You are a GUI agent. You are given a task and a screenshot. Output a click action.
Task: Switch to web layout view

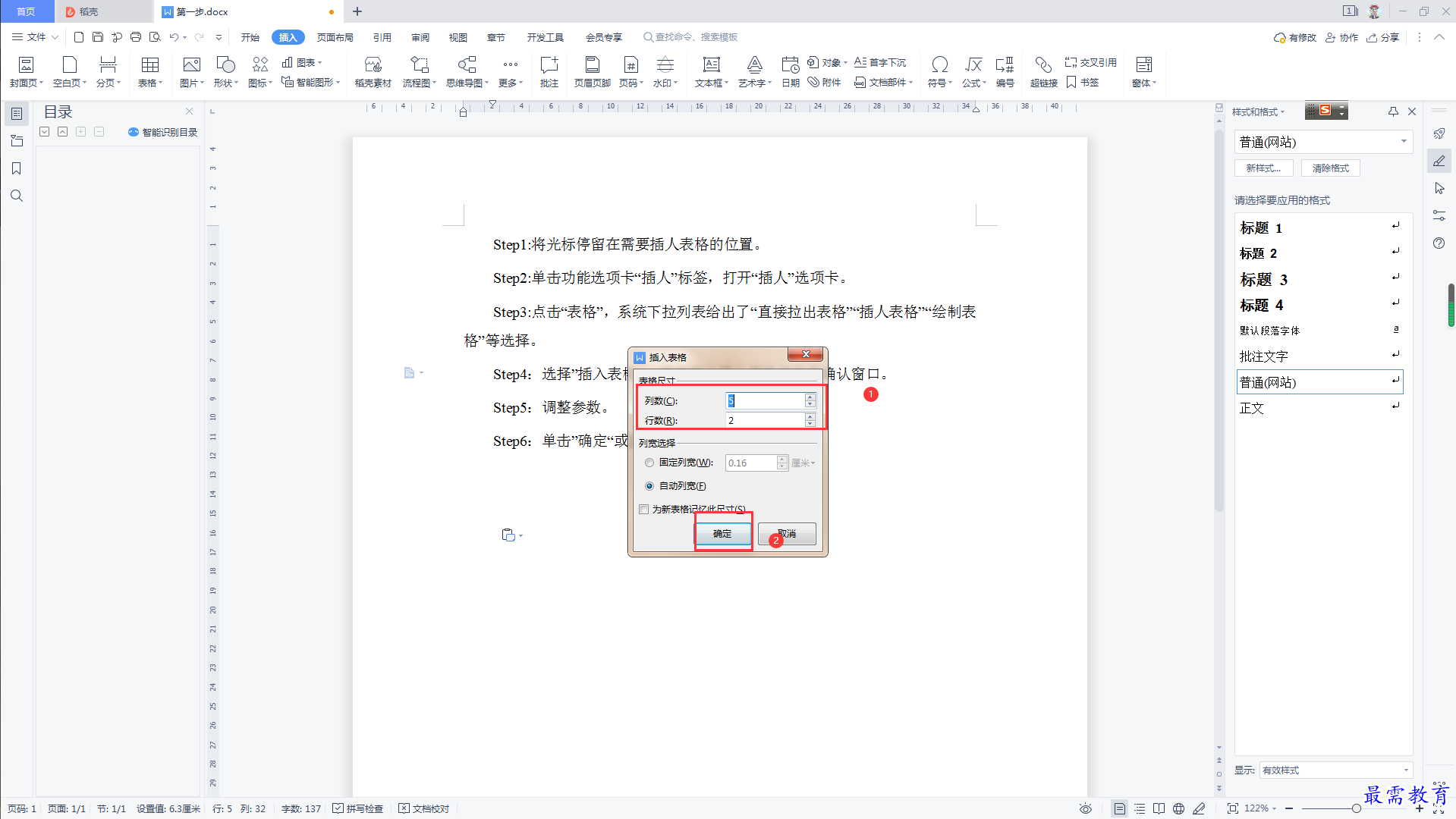tap(1178, 808)
